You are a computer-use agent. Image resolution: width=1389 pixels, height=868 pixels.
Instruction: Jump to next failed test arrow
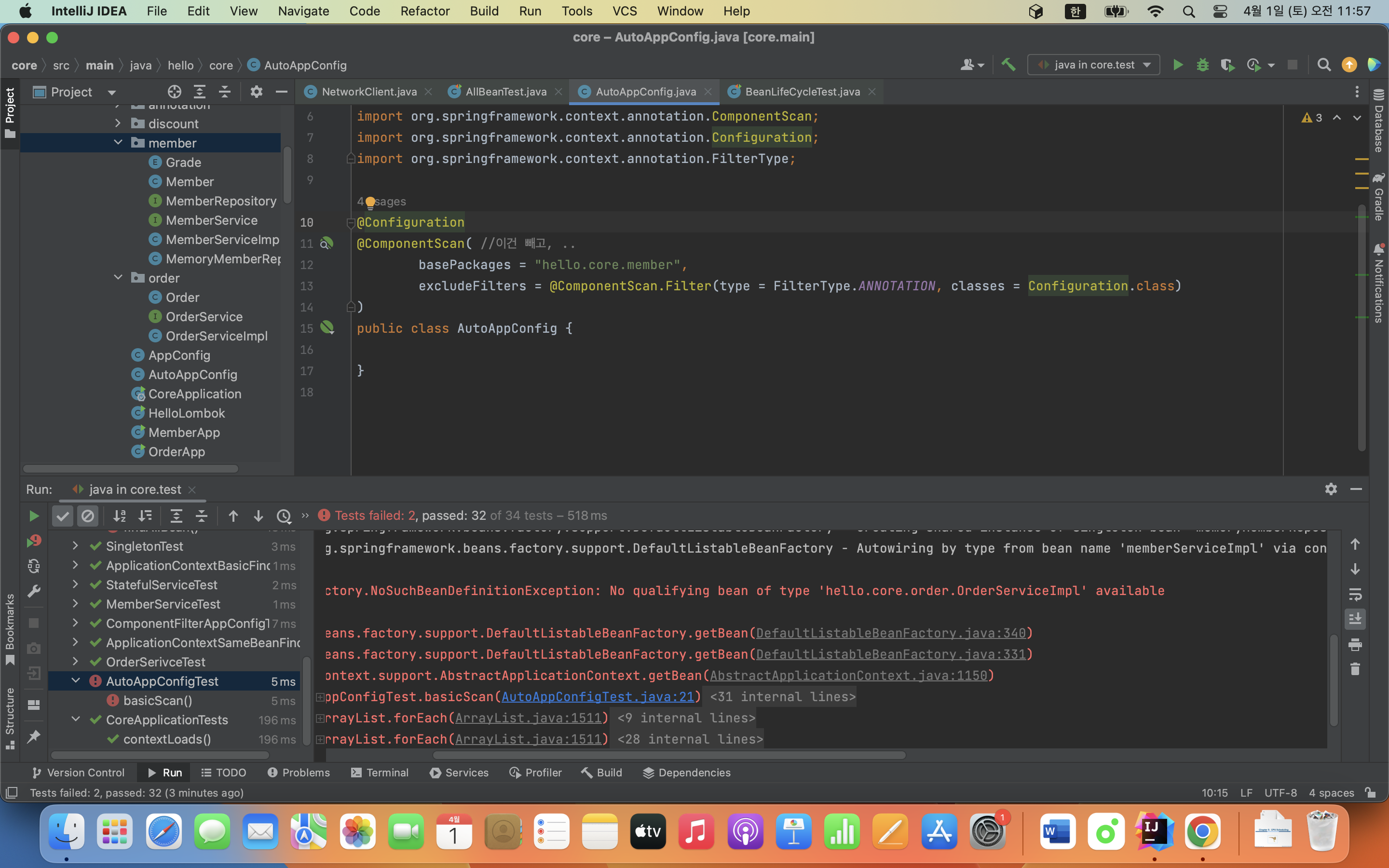[259, 515]
